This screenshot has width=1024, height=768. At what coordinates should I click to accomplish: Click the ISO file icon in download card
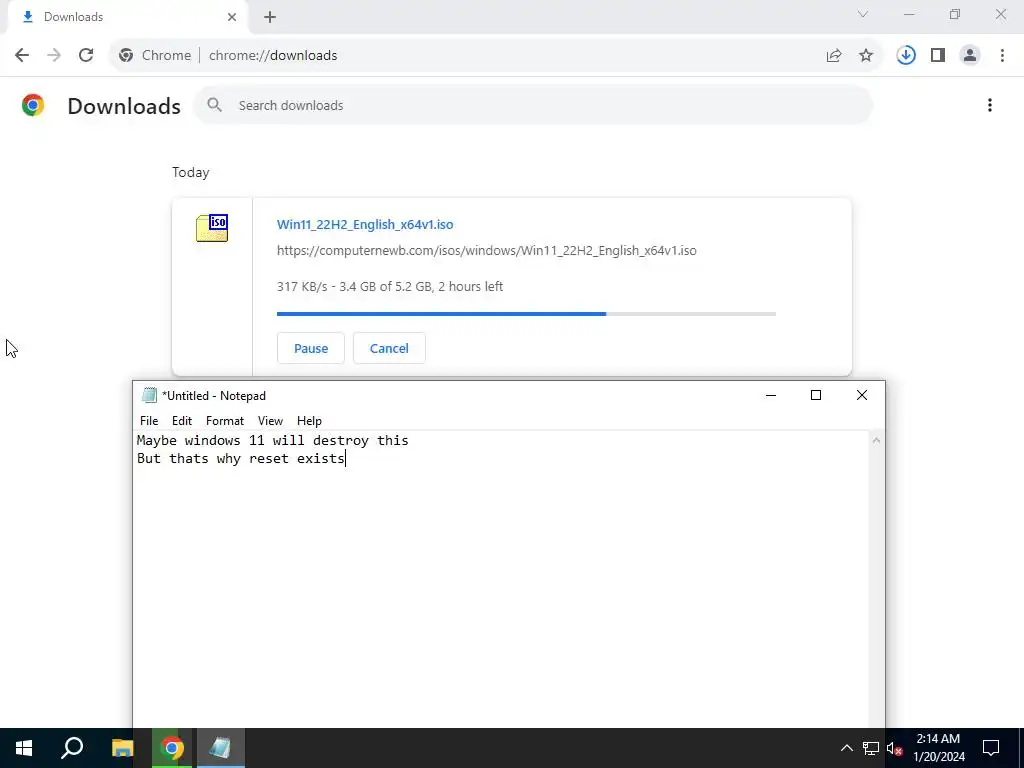(212, 228)
